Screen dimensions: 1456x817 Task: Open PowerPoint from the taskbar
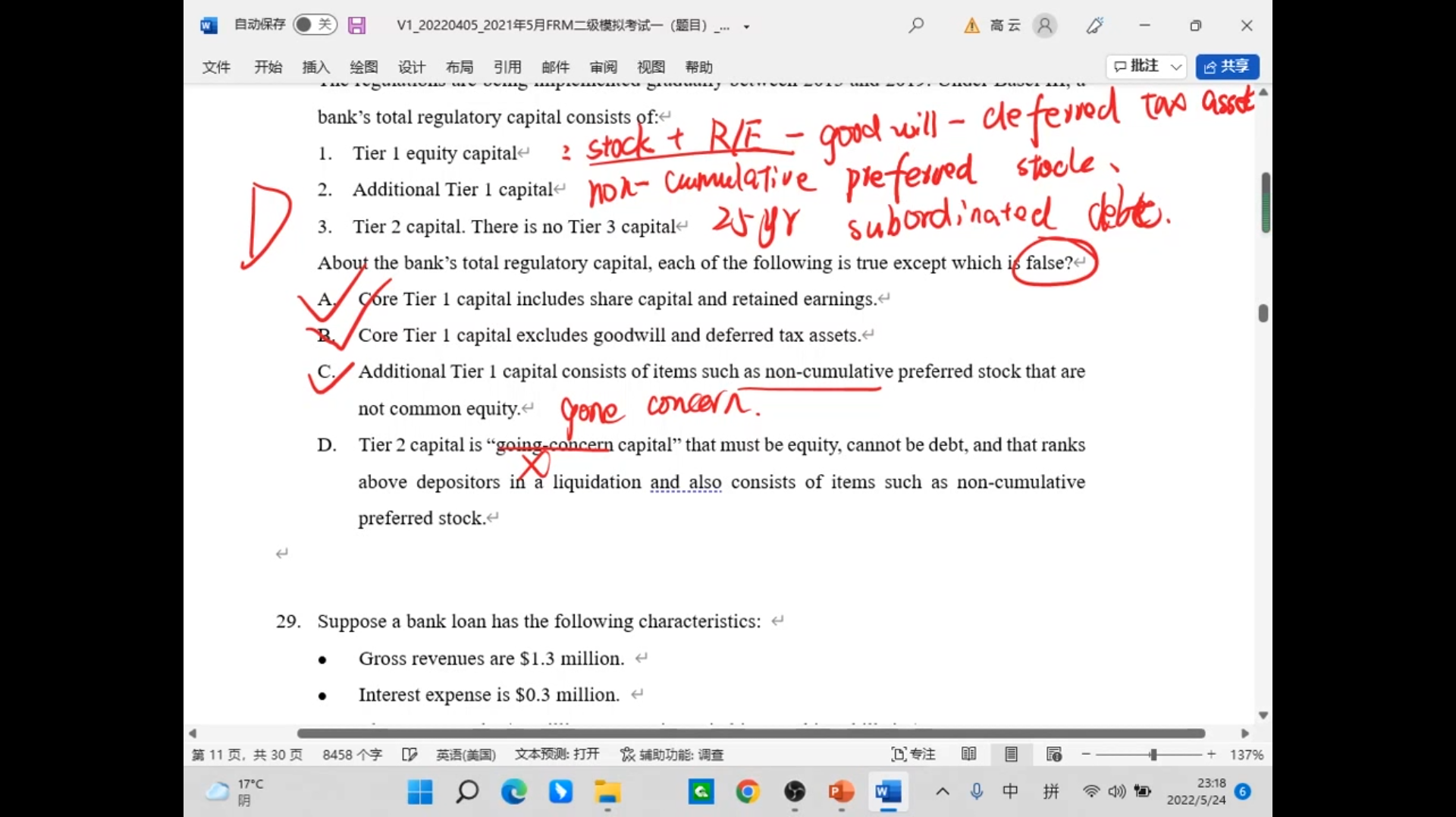[841, 792]
